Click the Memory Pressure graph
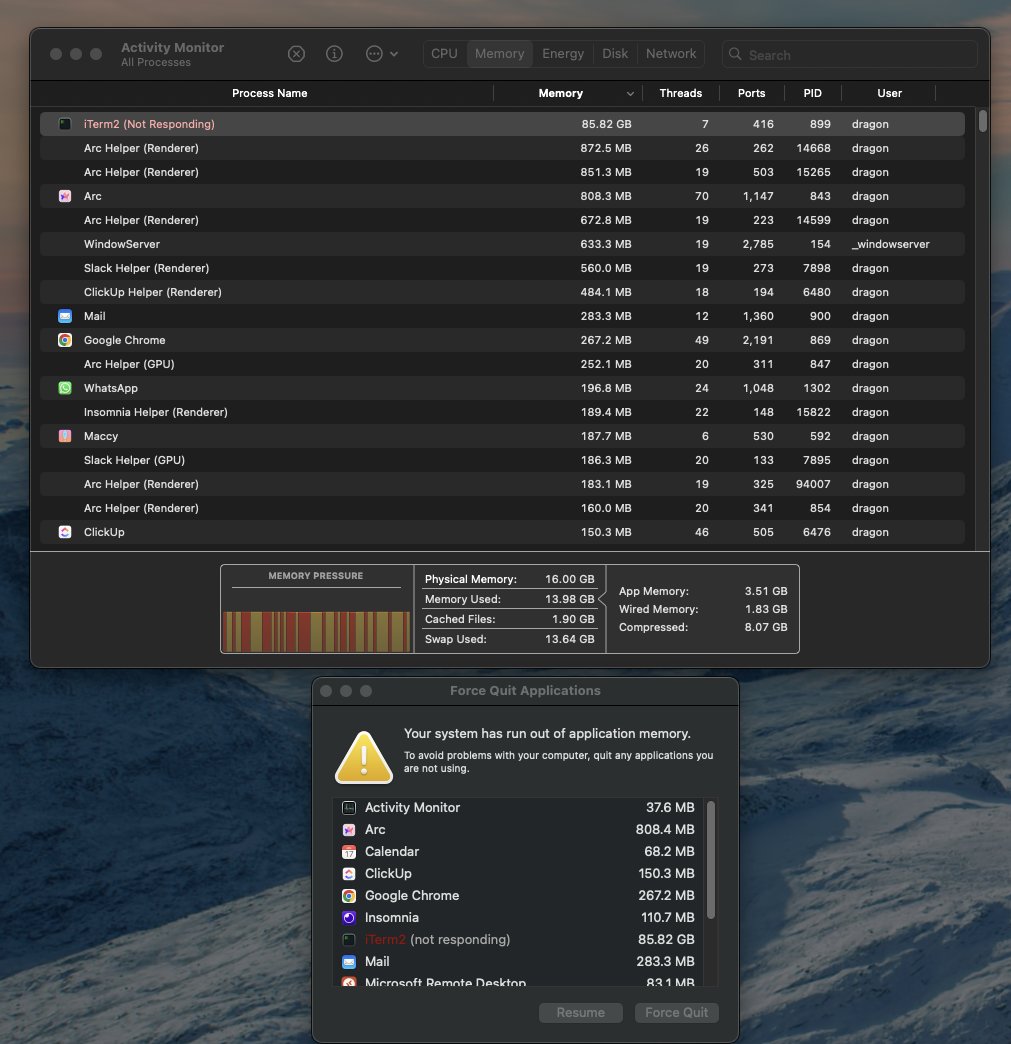Image resolution: width=1011 pixels, height=1044 pixels. click(x=316, y=631)
